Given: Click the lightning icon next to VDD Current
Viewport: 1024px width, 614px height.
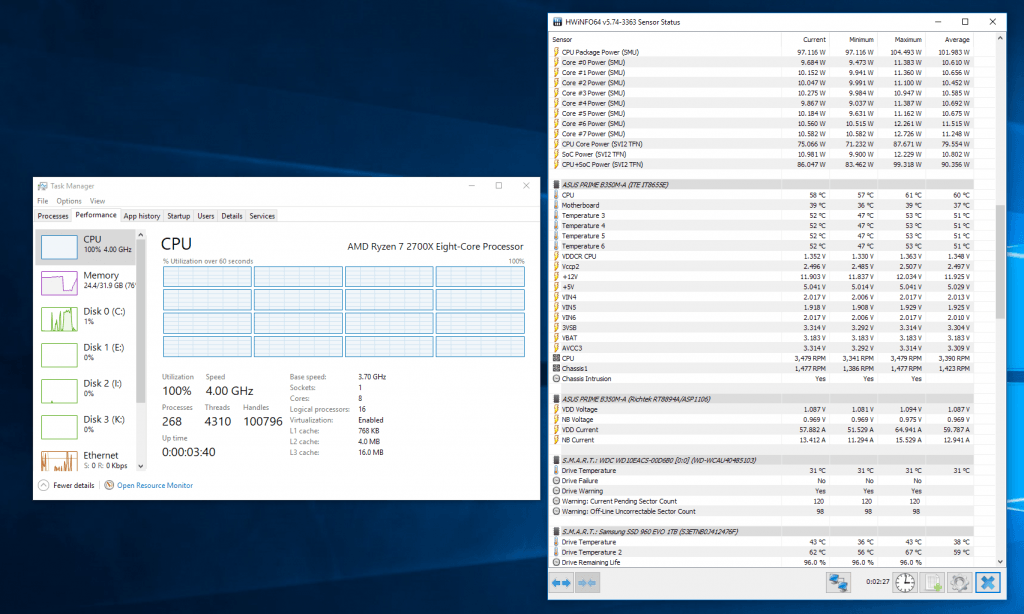Looking at the screenshot, I should tap(556, 430).
